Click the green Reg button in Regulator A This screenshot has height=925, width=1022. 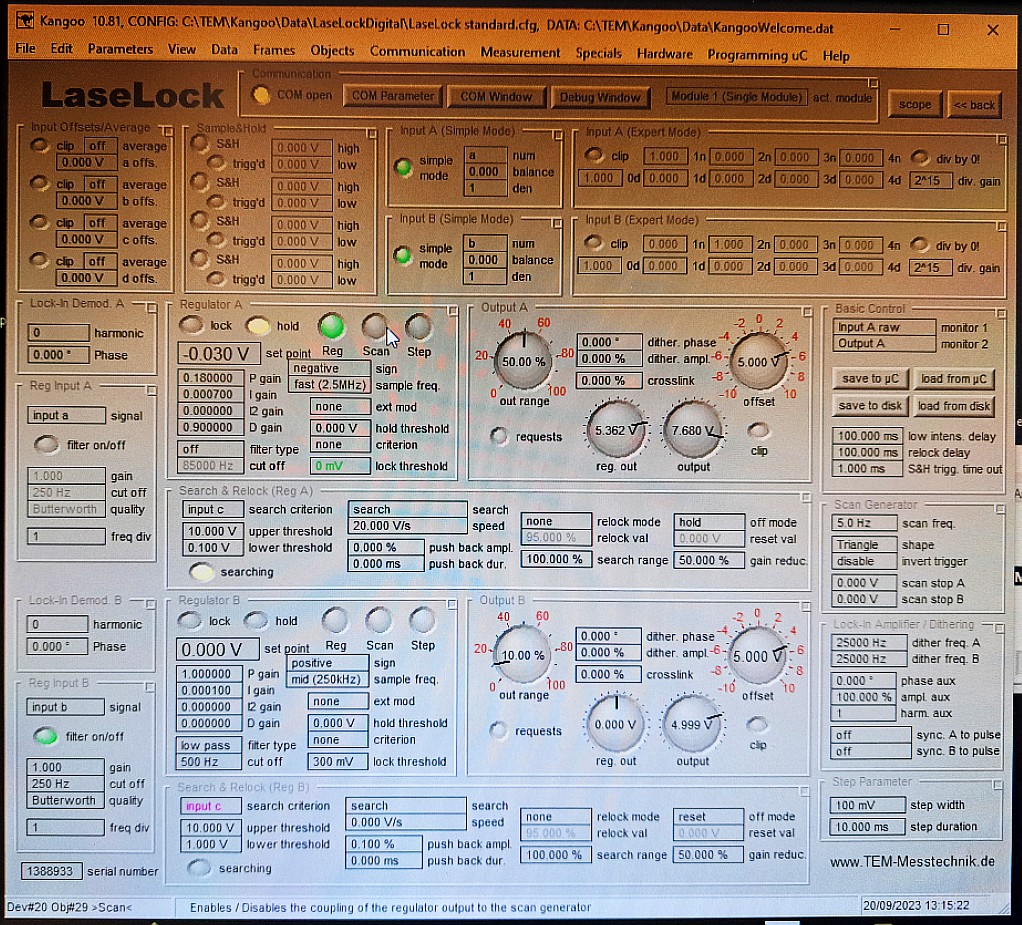point(332,327)
